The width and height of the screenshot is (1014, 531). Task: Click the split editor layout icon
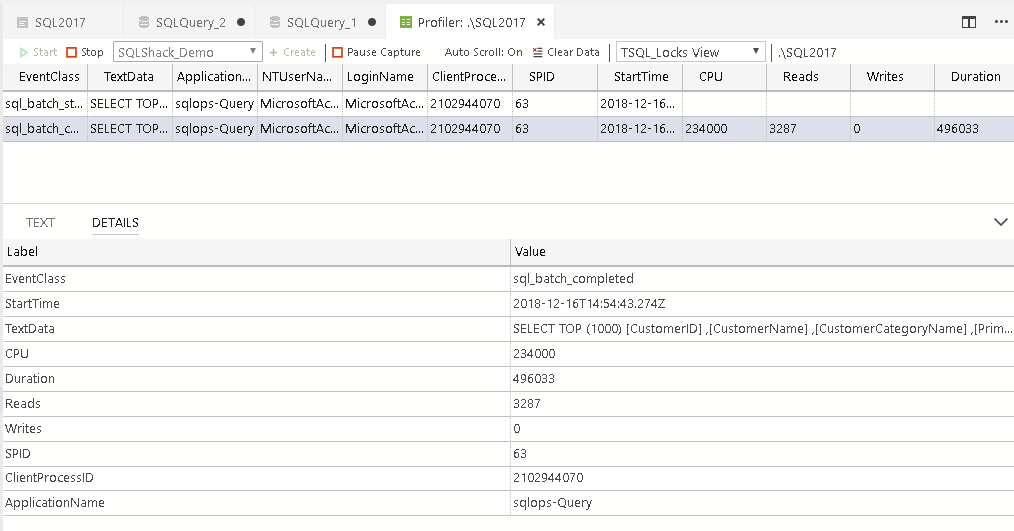click(969, 22)
